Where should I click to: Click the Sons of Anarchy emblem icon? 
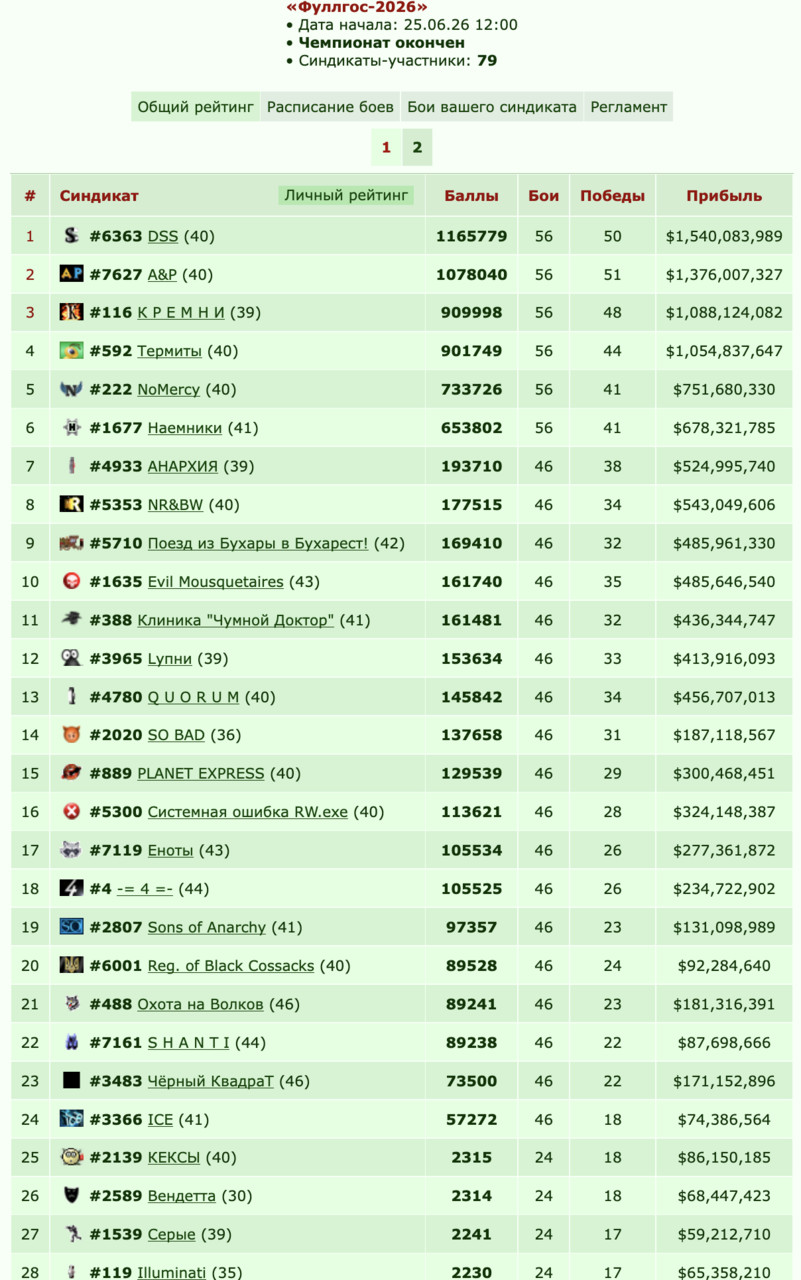tap(71, 927)
